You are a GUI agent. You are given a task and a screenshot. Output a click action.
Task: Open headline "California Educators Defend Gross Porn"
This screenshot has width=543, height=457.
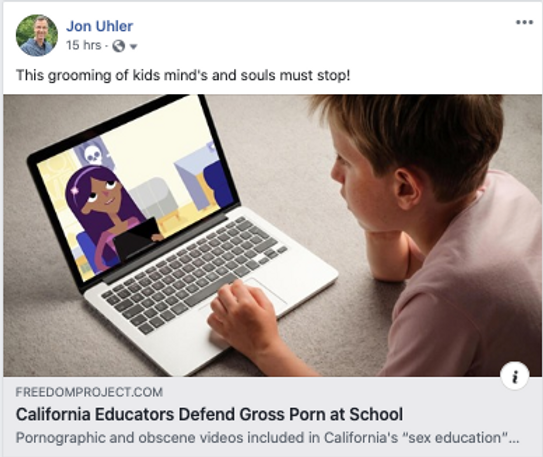(x=209, y=414)
